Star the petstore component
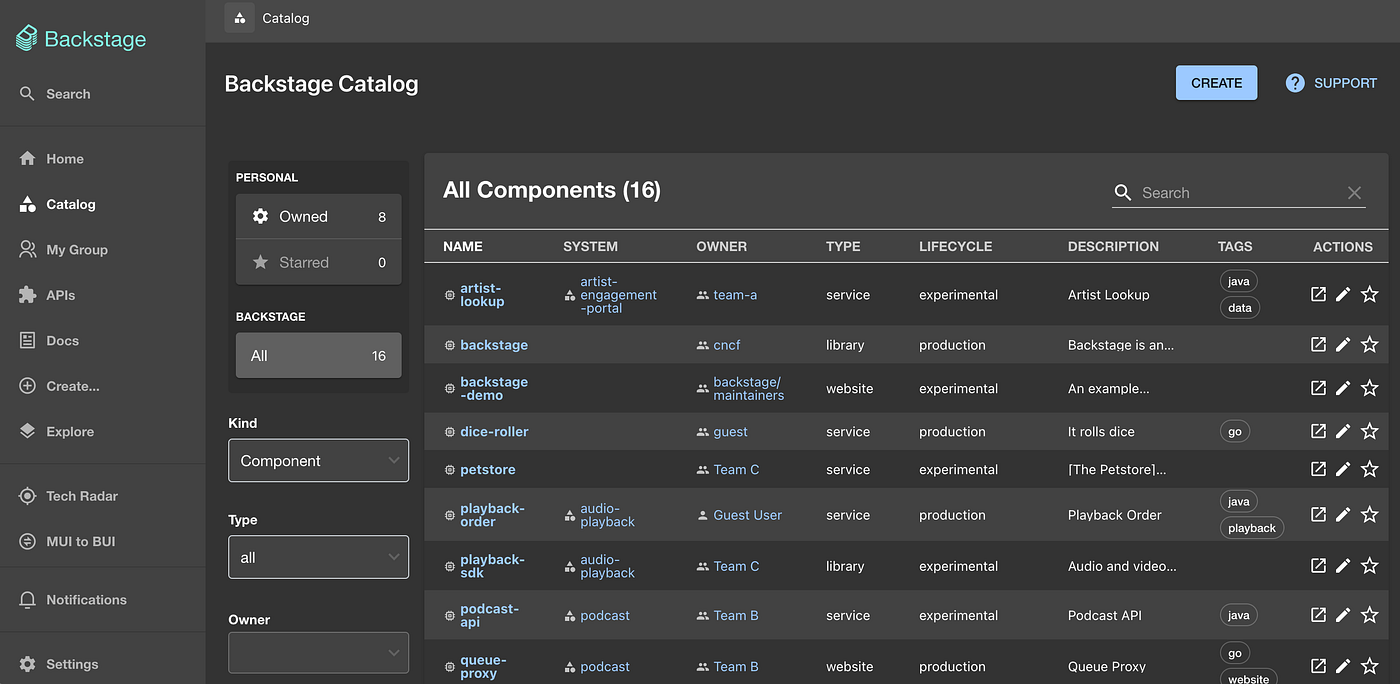This screenshot has height=684, width=1400. point(1370,469)
